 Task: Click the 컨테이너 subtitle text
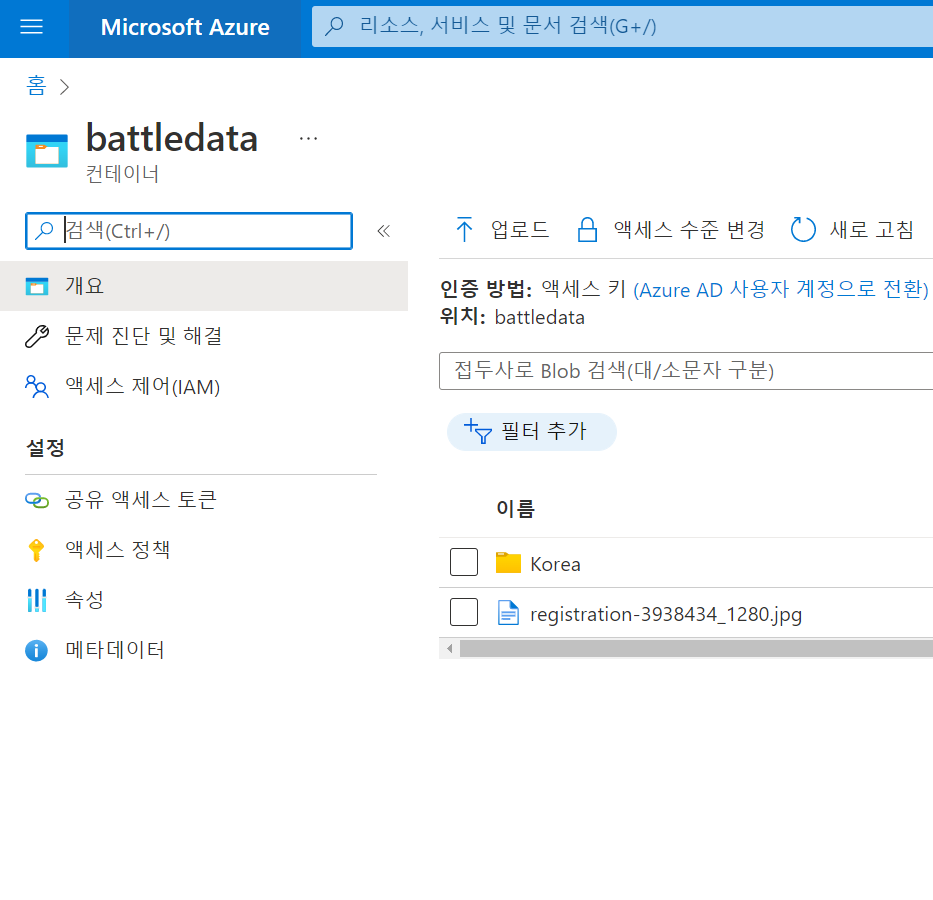pos(123,174)
